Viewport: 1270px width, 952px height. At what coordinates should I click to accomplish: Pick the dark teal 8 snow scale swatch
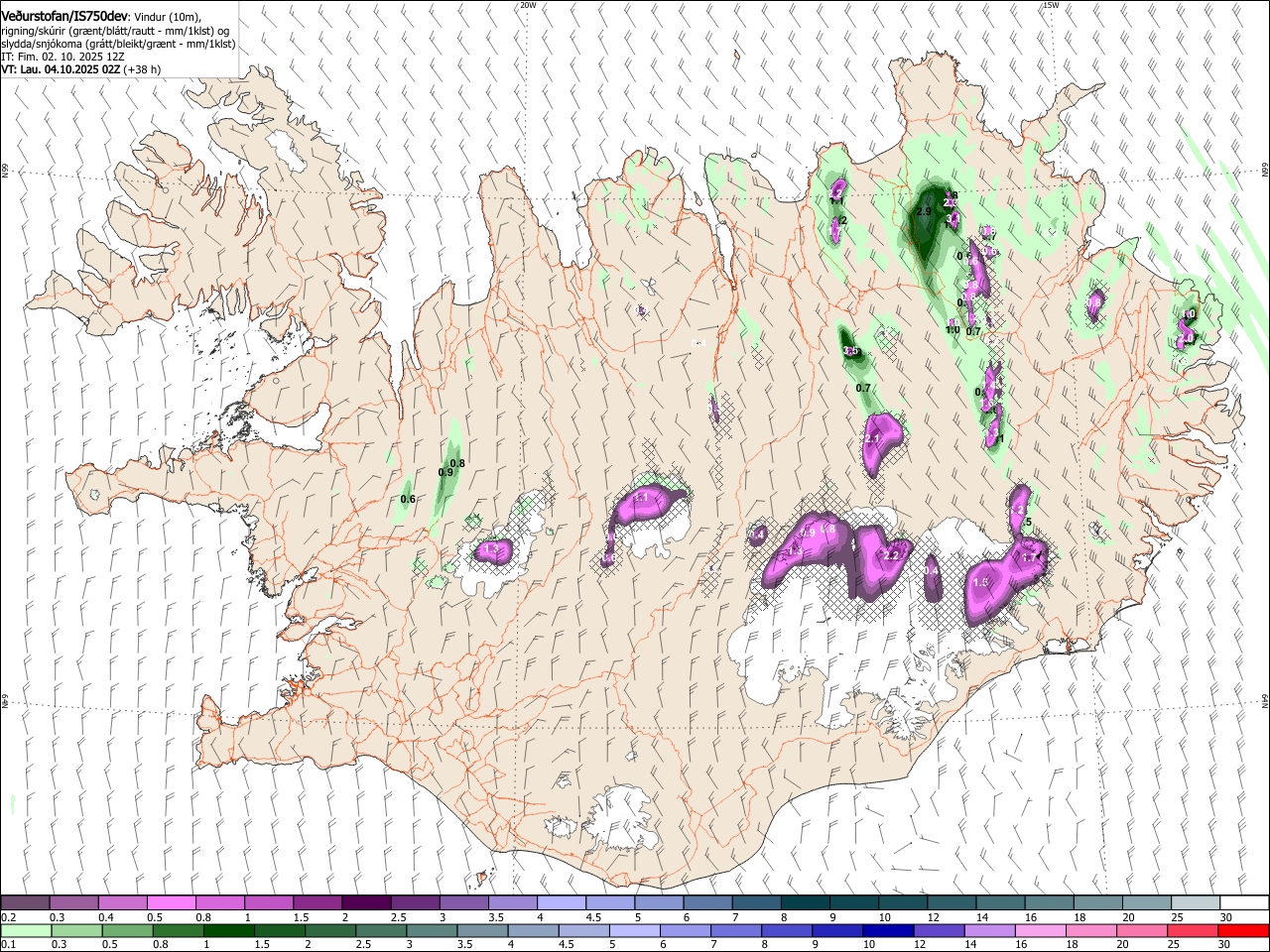[x=805, y=902]
